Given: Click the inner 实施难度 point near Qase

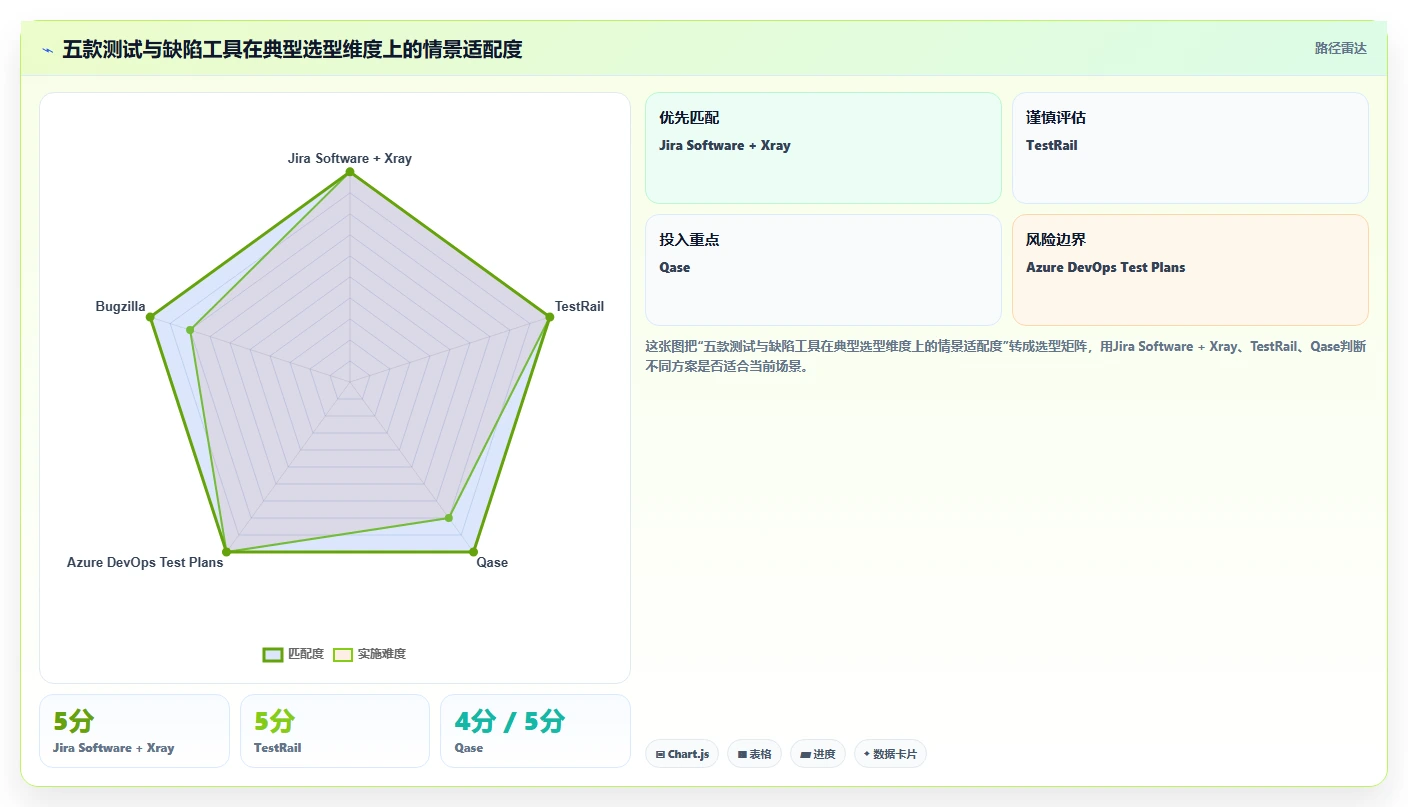Looking at the screenshot, I should (449, 517).
